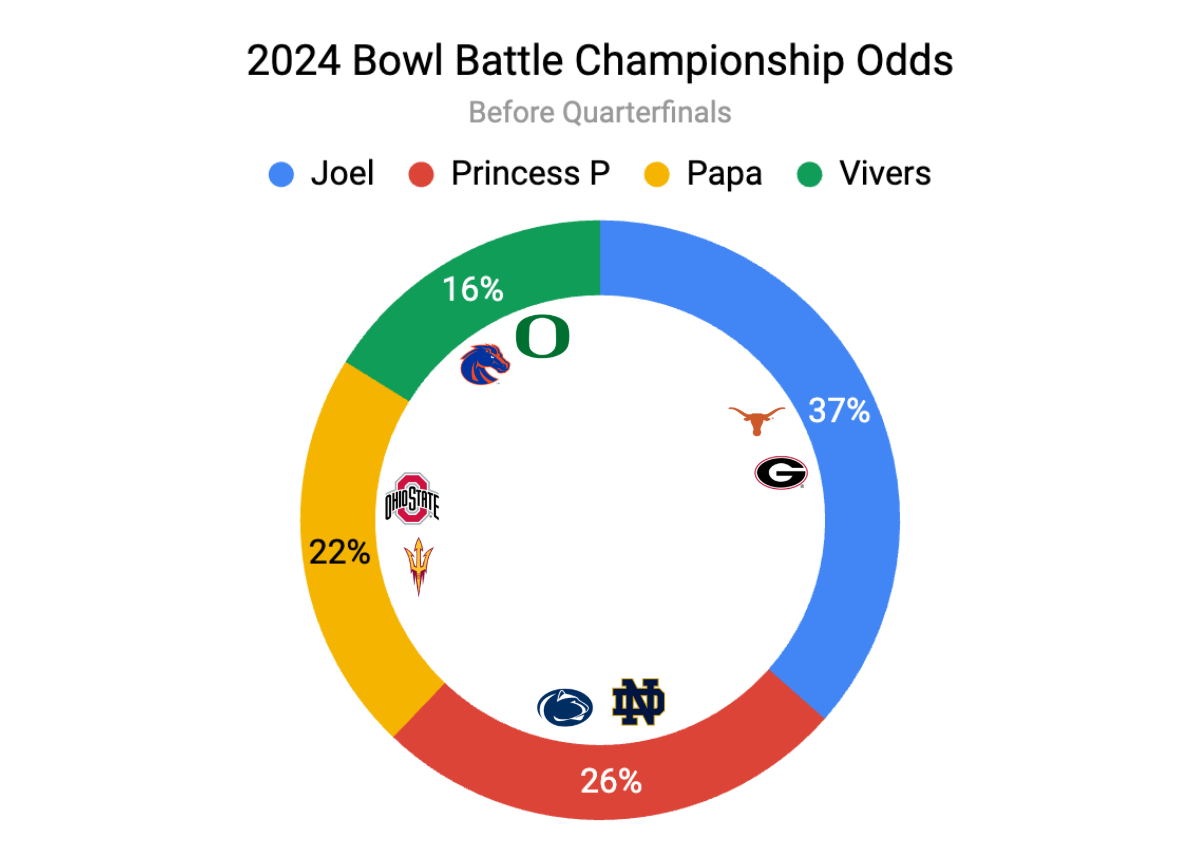Select the Joel legend label
Screen dimensions: 1200x861
tap(342, 174)
